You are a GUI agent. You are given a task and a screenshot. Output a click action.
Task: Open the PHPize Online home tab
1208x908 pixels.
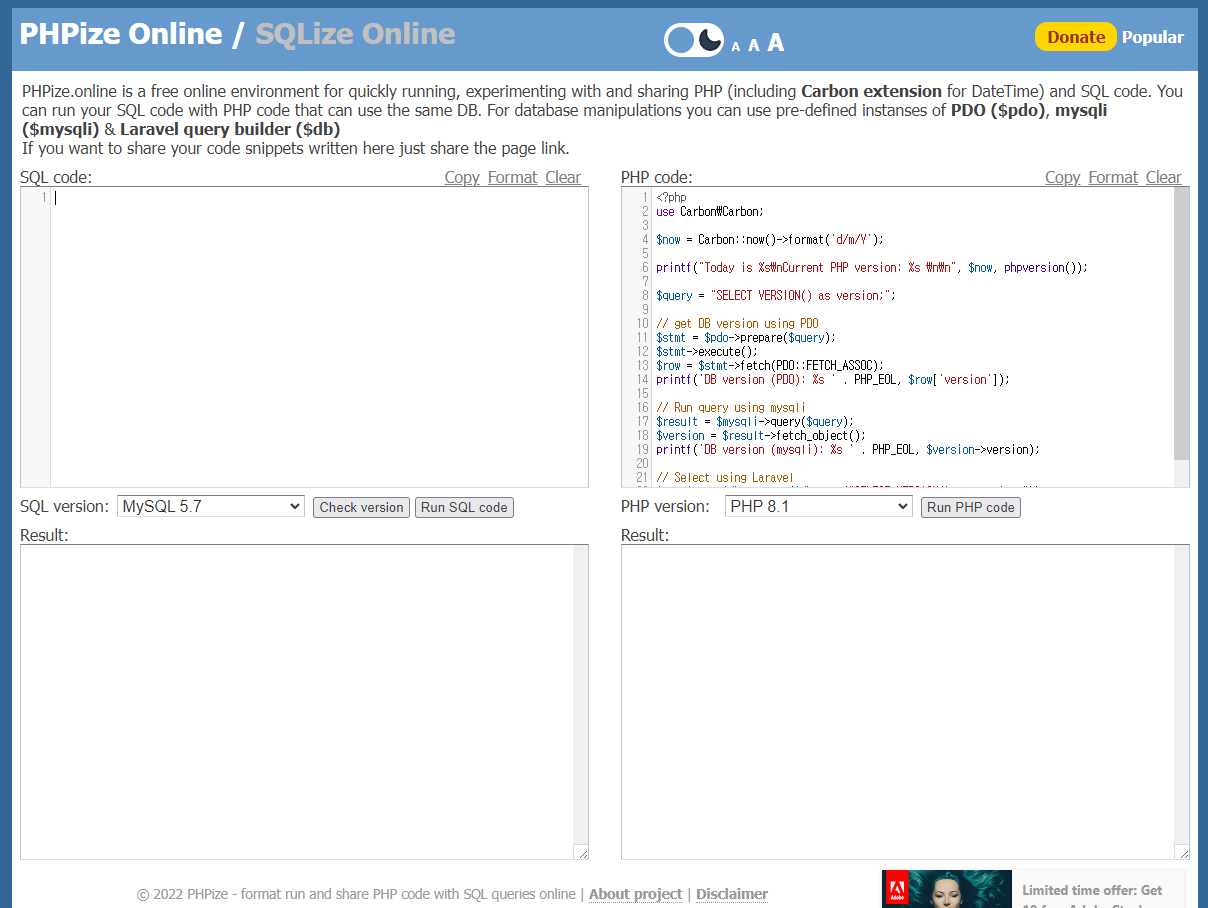point(121,34)
